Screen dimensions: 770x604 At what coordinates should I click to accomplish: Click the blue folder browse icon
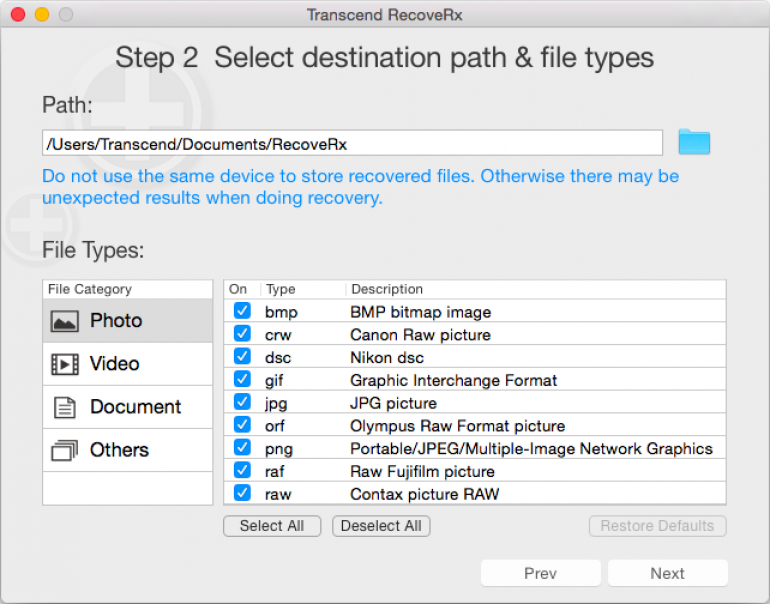coord(694,142)
